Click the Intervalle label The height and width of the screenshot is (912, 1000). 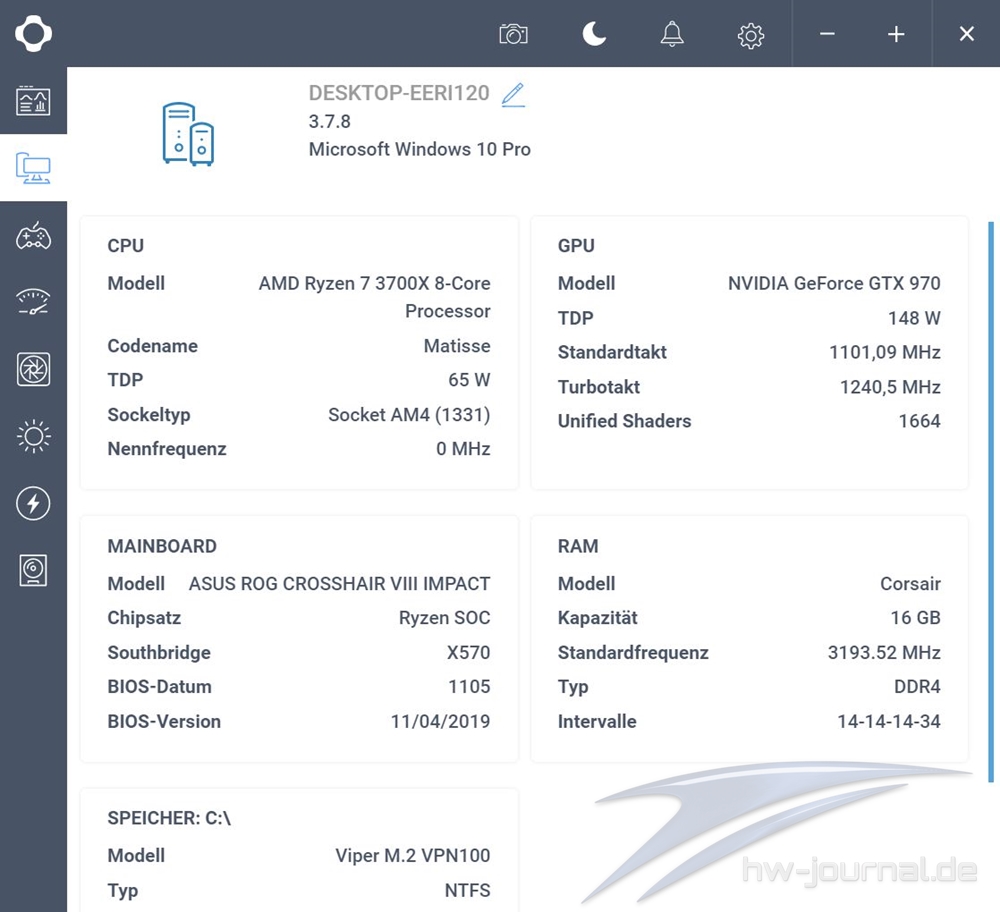pyautogui.click(x=597, y=721)
